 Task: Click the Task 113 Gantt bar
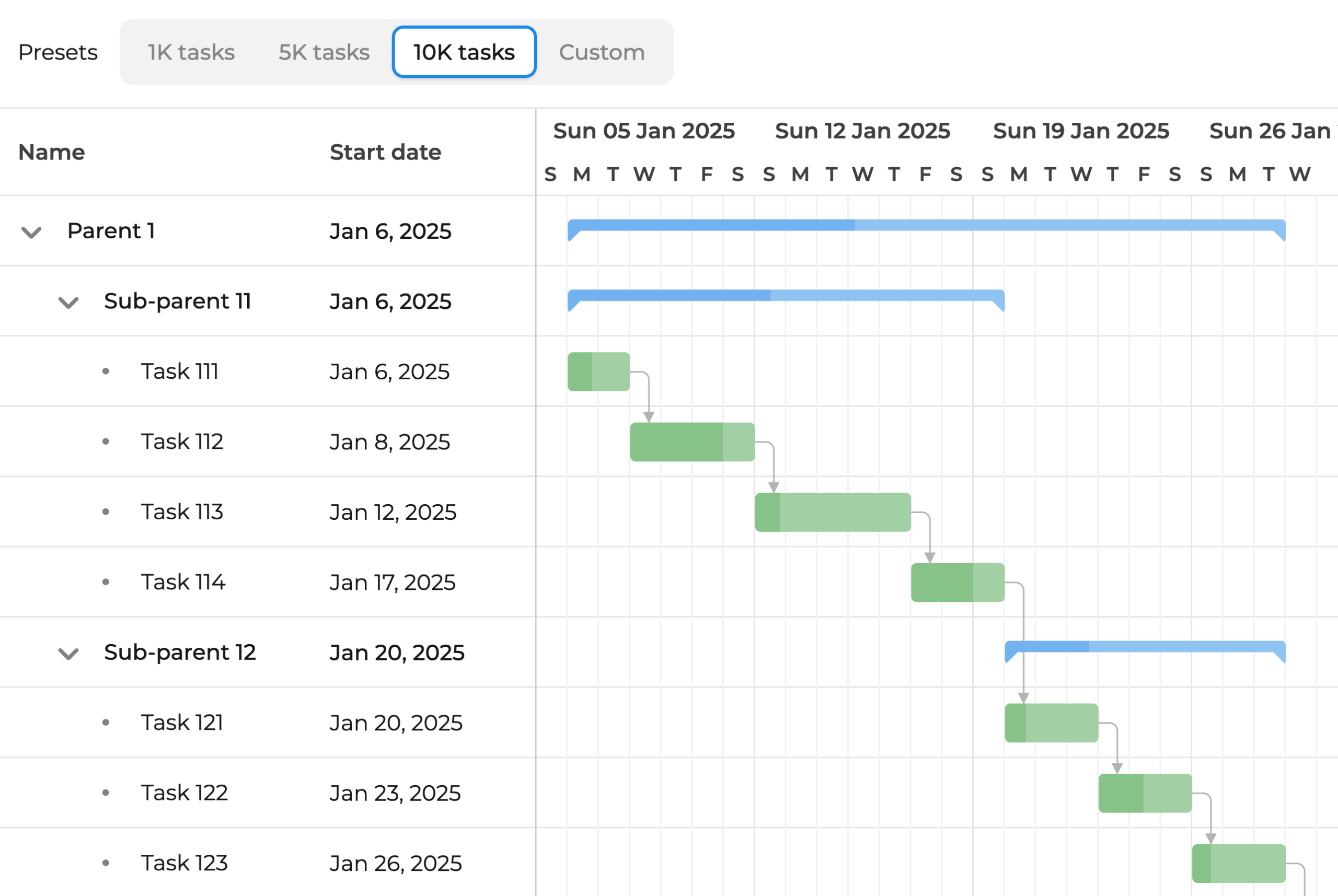tap(832, 512)
